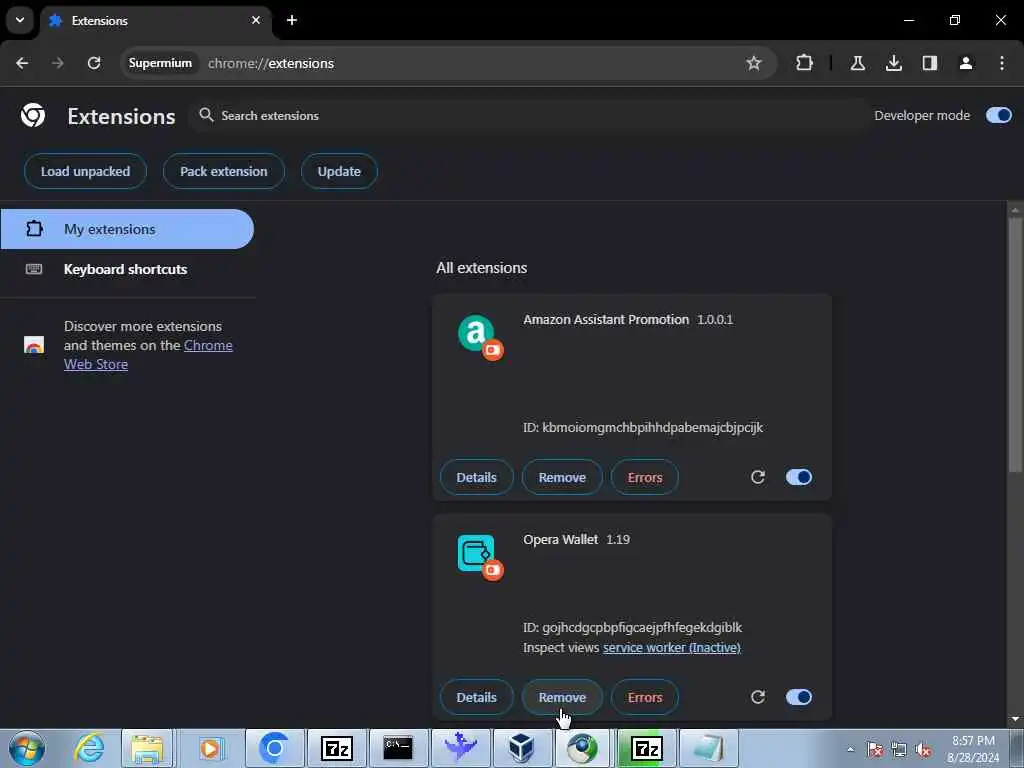
Task: Reload the page with the refresh icon
Action: (x=94, y=63)
